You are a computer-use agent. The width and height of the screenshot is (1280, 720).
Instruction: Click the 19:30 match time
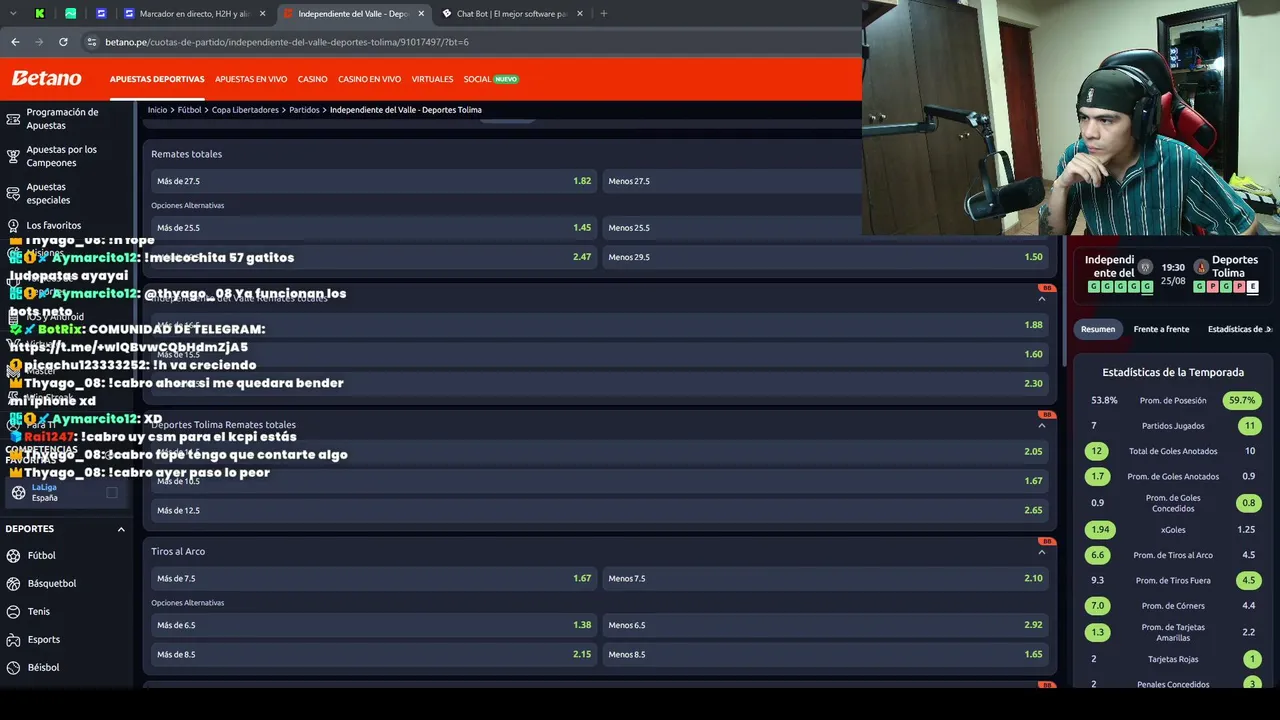(1173, 267)
